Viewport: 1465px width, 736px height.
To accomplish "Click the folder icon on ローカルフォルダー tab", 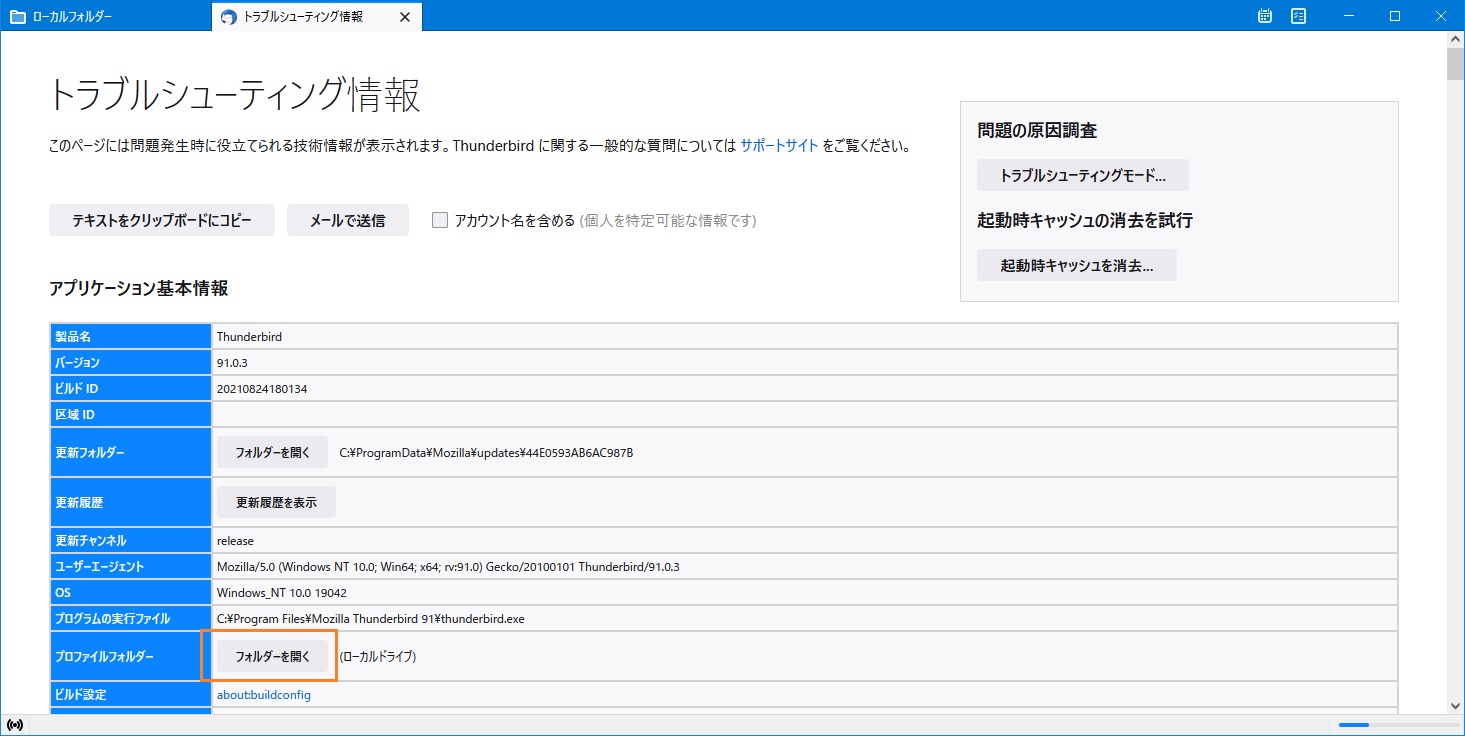I will 17,17.
